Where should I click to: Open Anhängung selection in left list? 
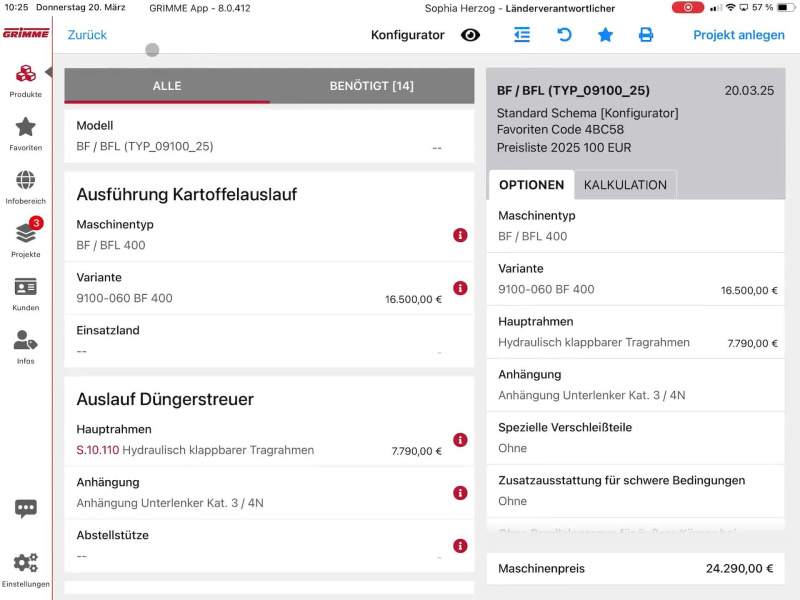tap(269, 493)
